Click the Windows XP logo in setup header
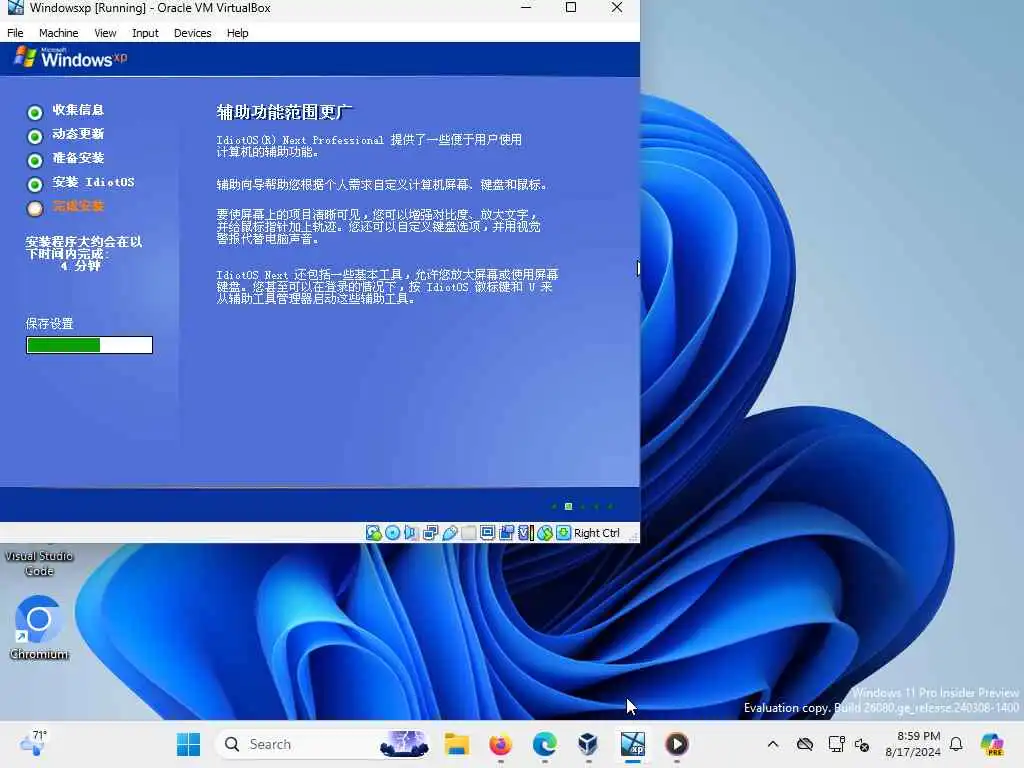1024x768 pixels. click(x=71, y=57)
